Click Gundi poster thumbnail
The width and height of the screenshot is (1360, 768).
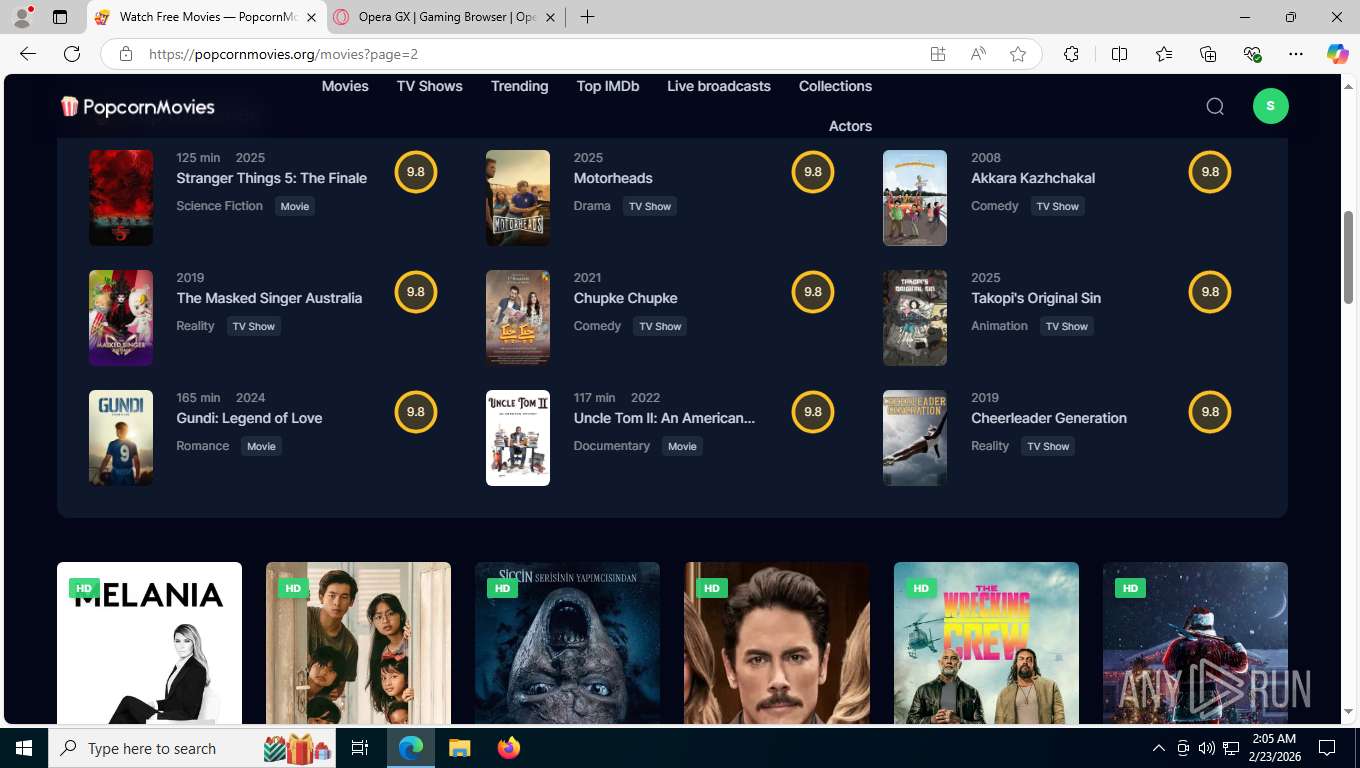[121, 438]
